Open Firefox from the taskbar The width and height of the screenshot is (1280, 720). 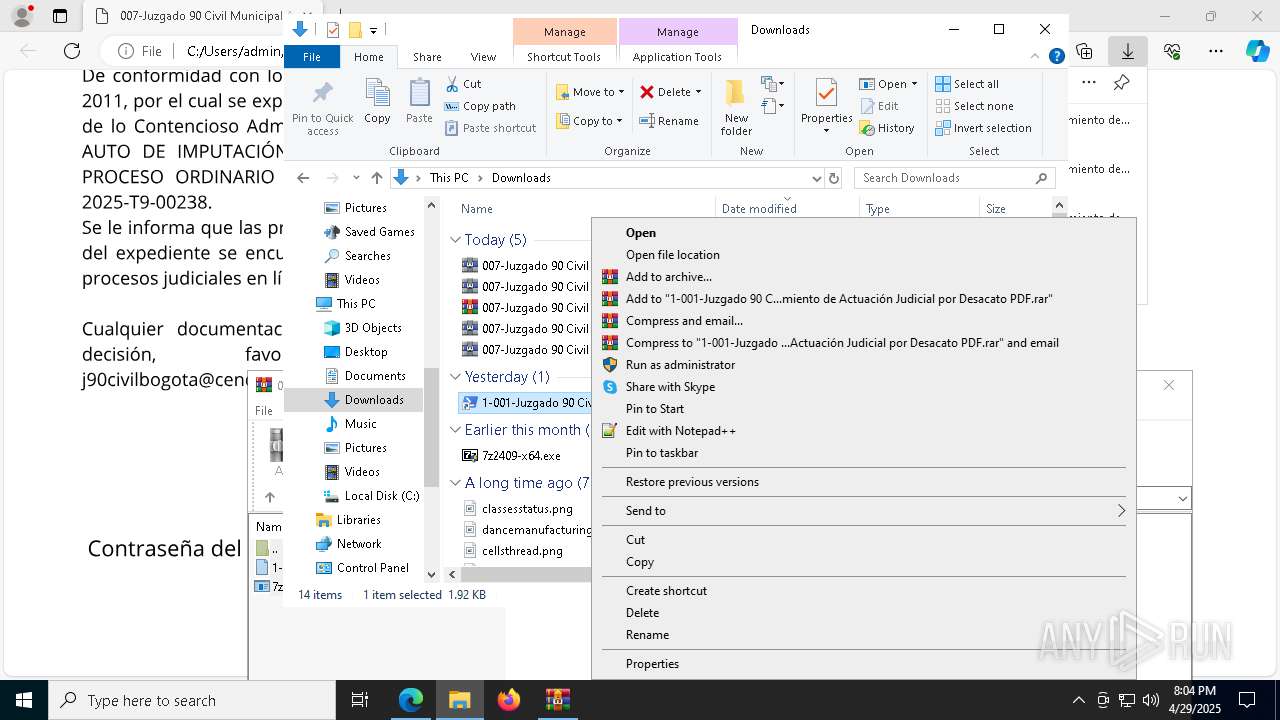(x=509, y=700)
